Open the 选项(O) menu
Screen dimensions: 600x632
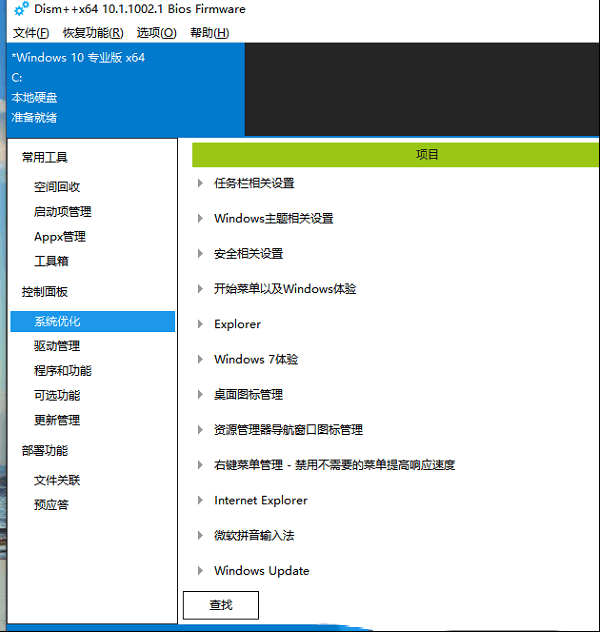click(x=156, y=33)
